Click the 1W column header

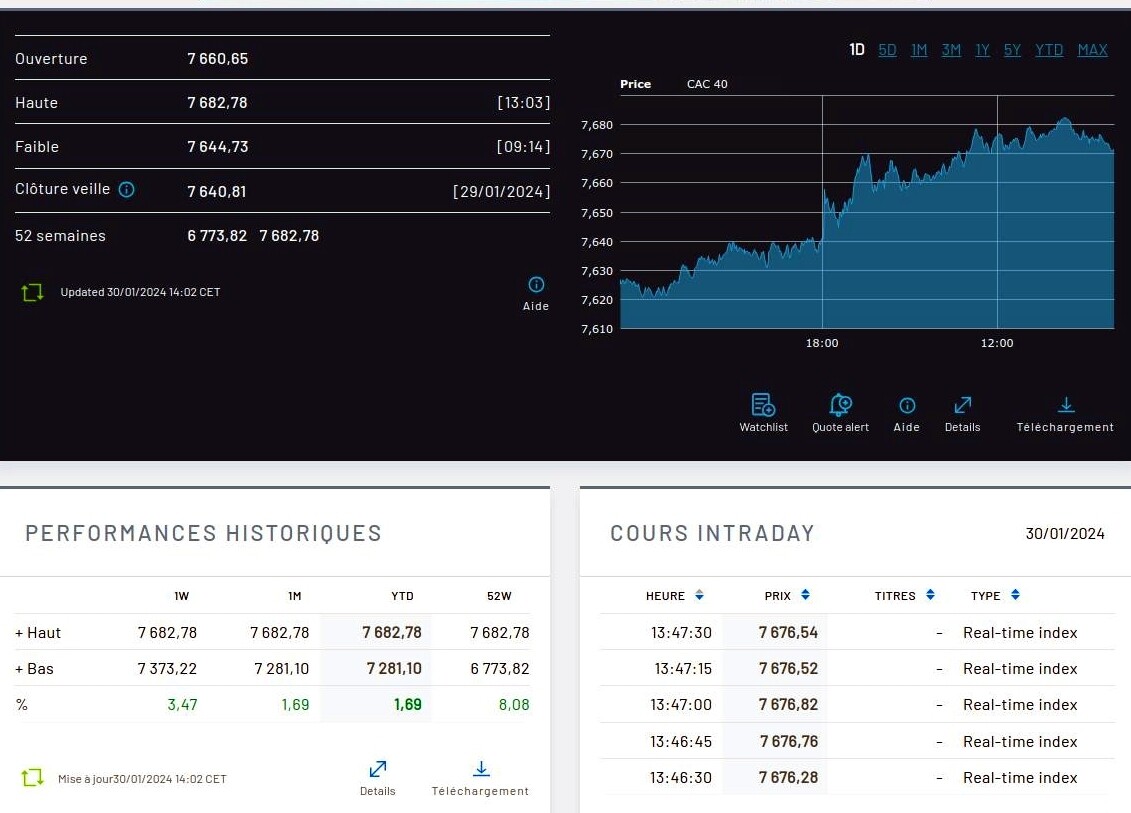click(x=182, y=596)
